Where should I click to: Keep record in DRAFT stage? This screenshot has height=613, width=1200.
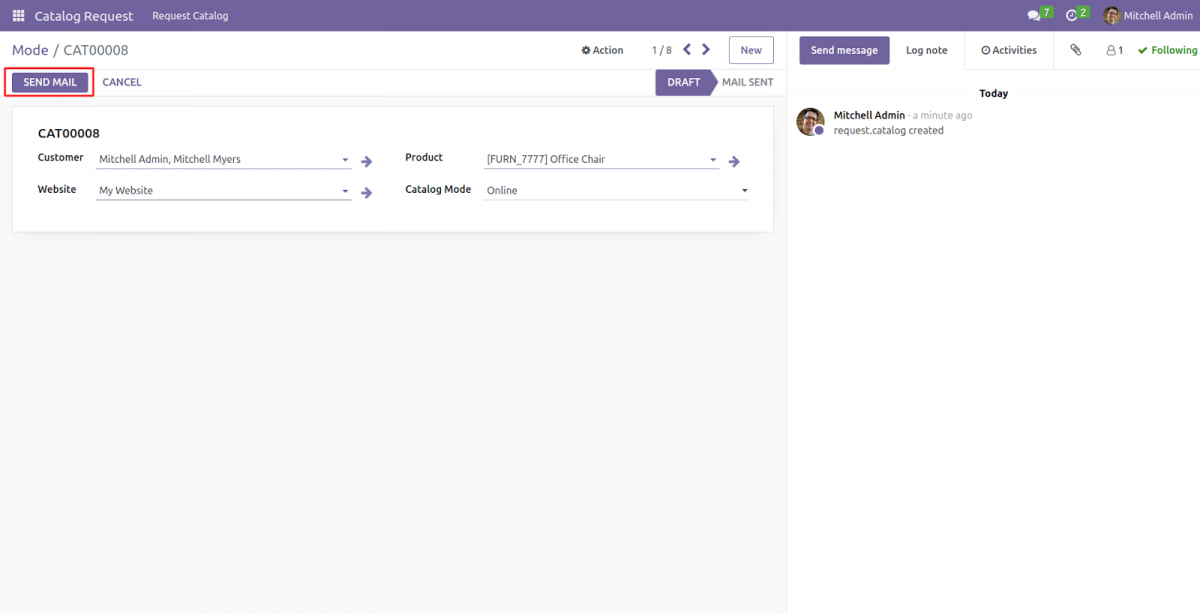point(684,82)
